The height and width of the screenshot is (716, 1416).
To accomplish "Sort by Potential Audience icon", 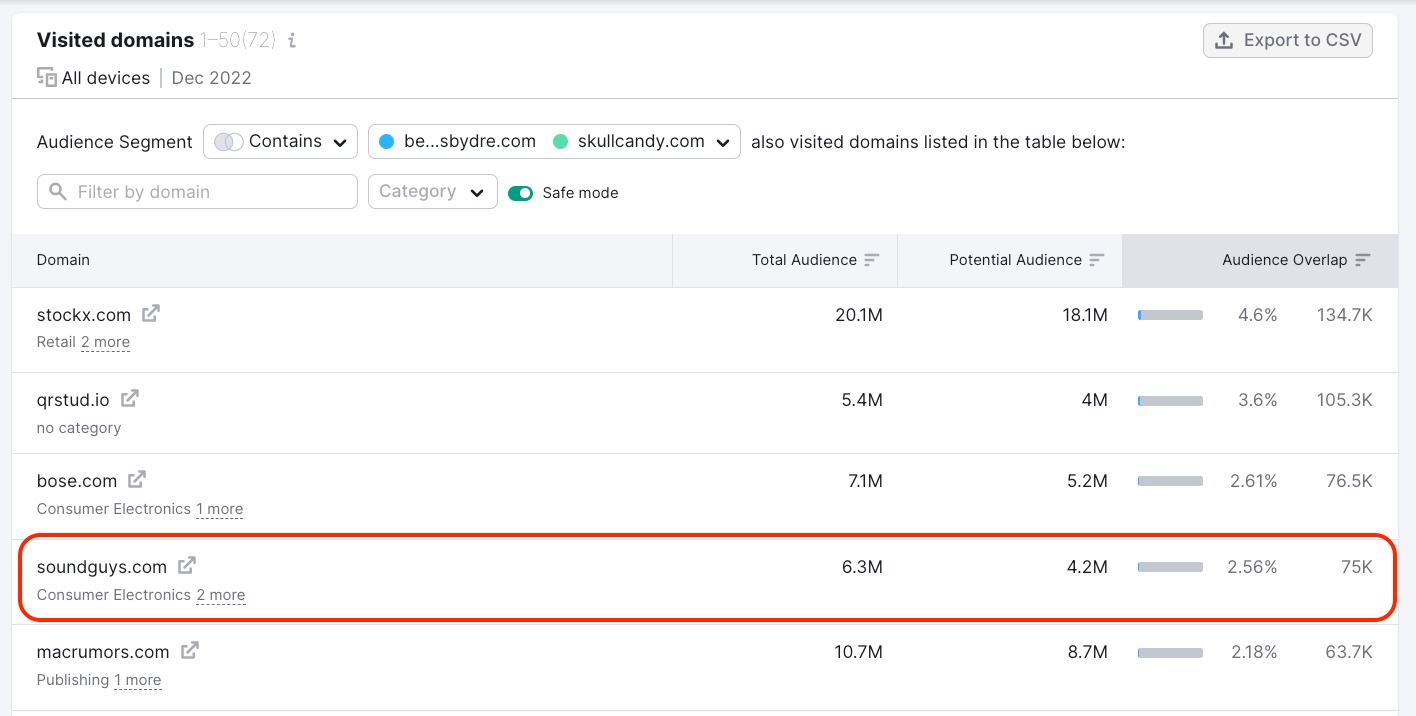I will click(x=1097, y=260).
